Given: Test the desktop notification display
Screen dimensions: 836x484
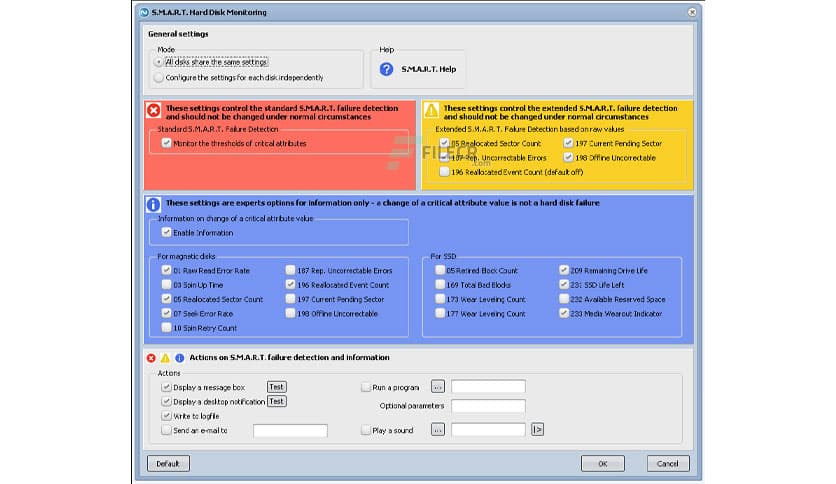Looking at the screenshot, I should [276, 401].
